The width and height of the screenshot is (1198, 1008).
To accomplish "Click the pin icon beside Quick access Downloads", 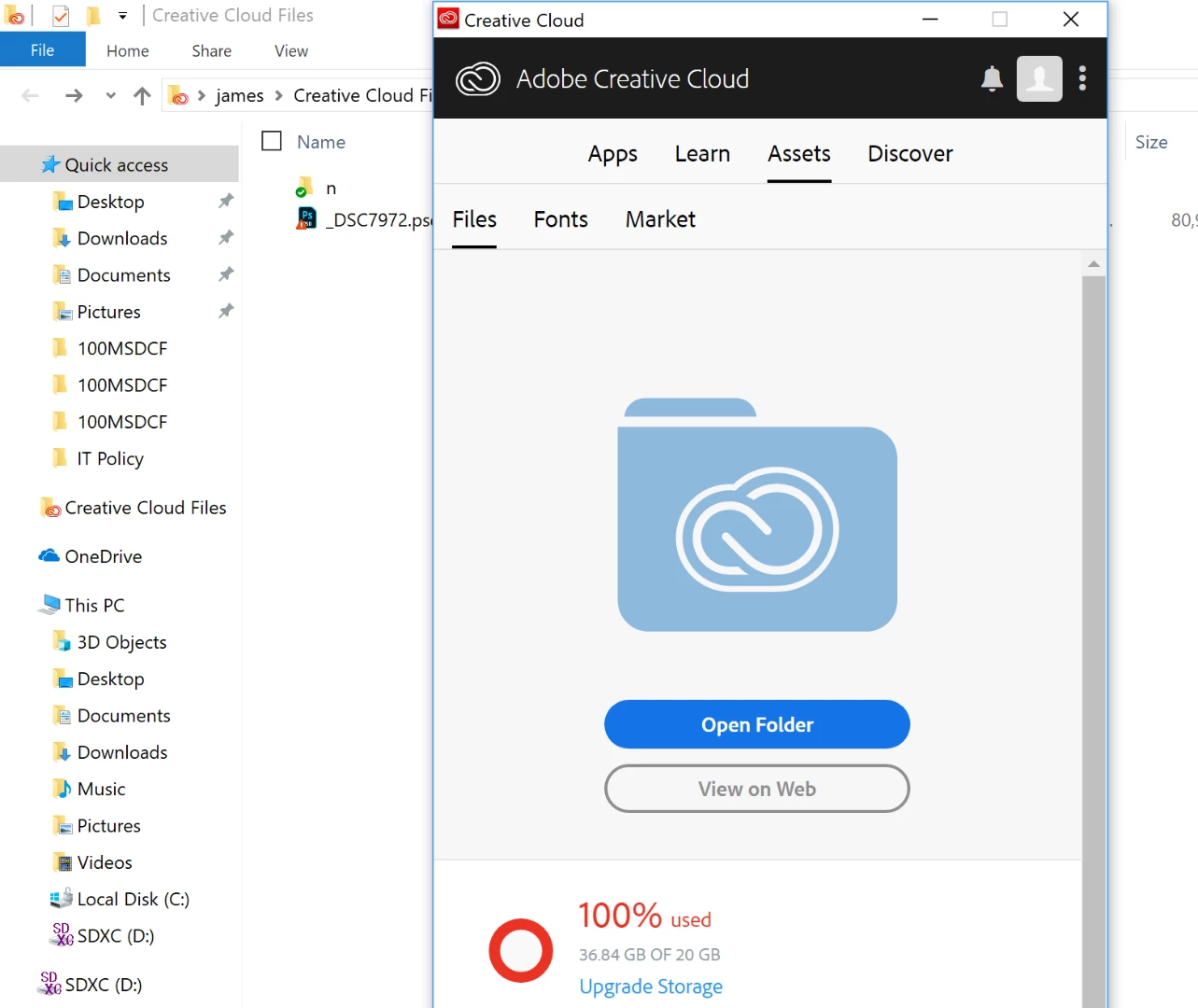I will click(x=225, y=237).
